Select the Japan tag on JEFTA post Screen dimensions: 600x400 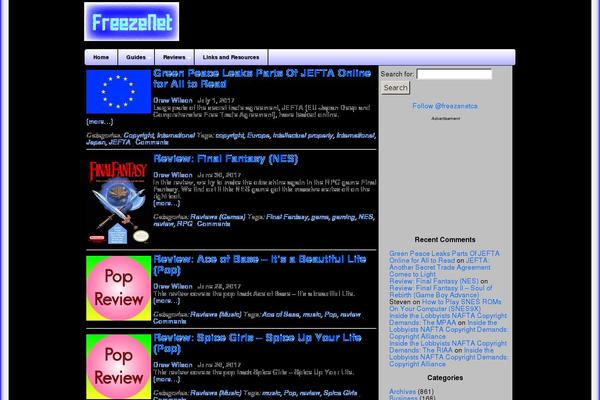point(96,142)
